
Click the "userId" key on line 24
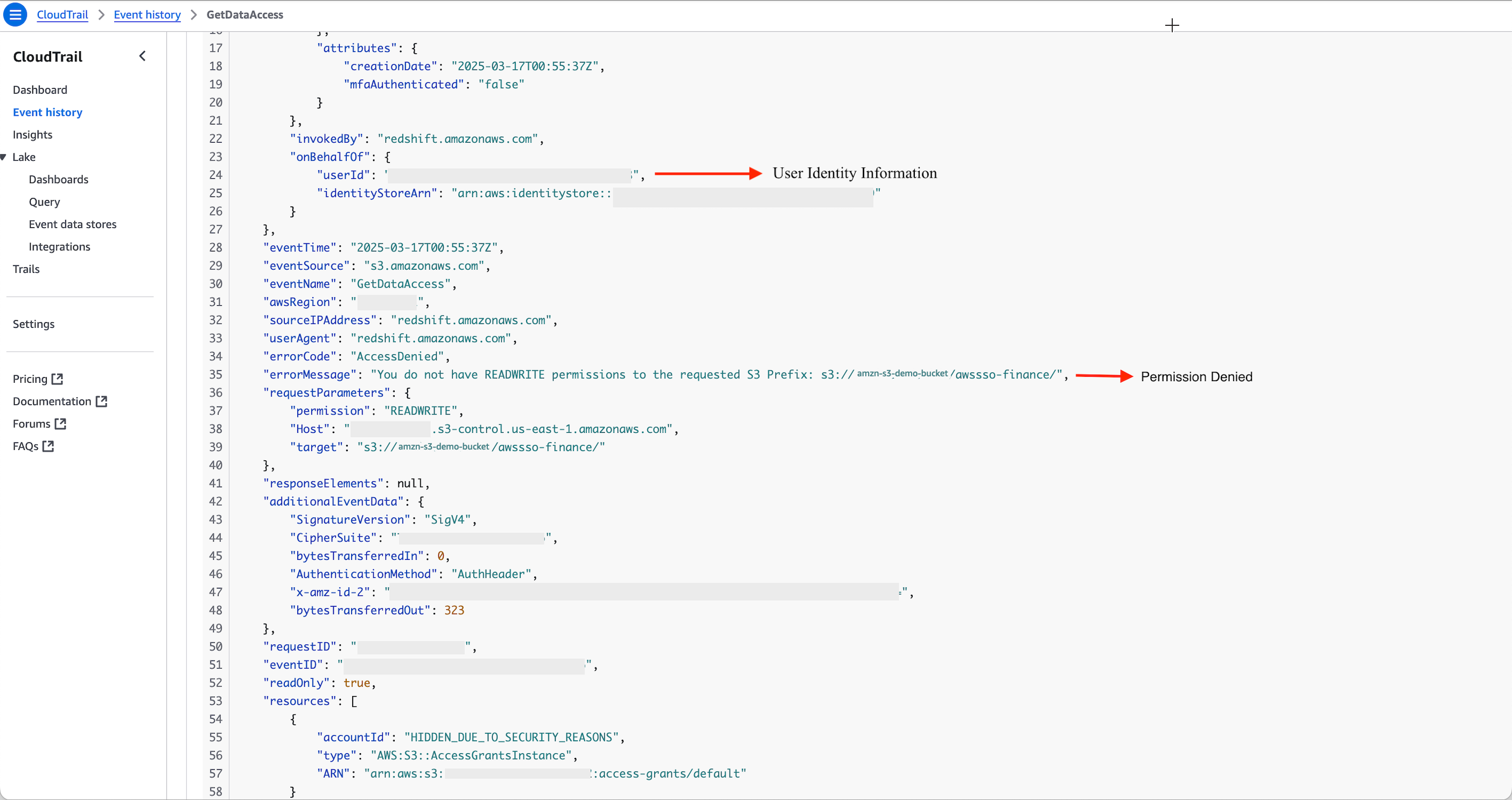click(x=344, y=175)
